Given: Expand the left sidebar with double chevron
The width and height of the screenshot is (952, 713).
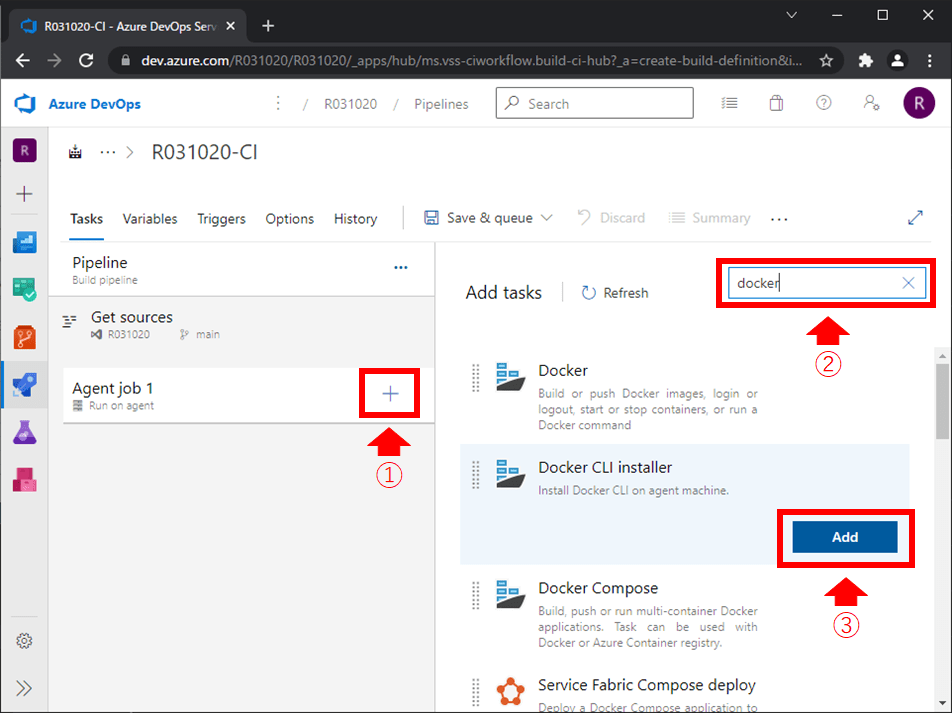Looking at the screenshot, I should [24, 688].
